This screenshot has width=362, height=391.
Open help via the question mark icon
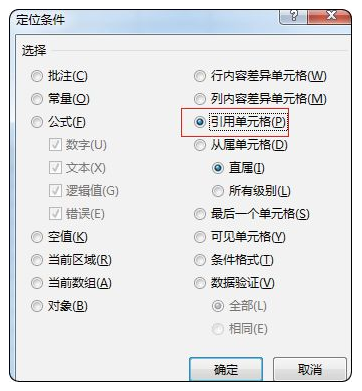coord(293,16)
